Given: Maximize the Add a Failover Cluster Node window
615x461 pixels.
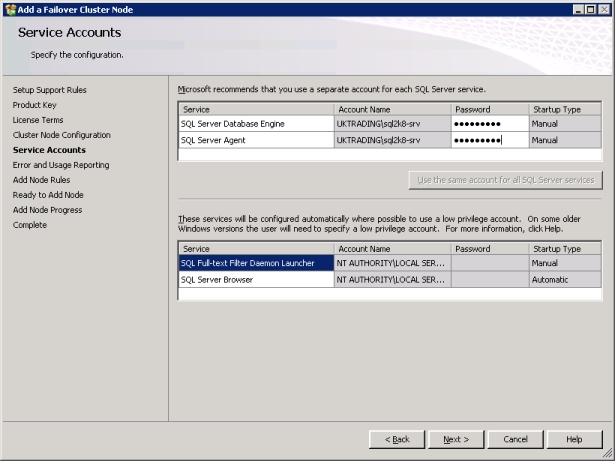Looking at the screenshot, I should (590, 10).
